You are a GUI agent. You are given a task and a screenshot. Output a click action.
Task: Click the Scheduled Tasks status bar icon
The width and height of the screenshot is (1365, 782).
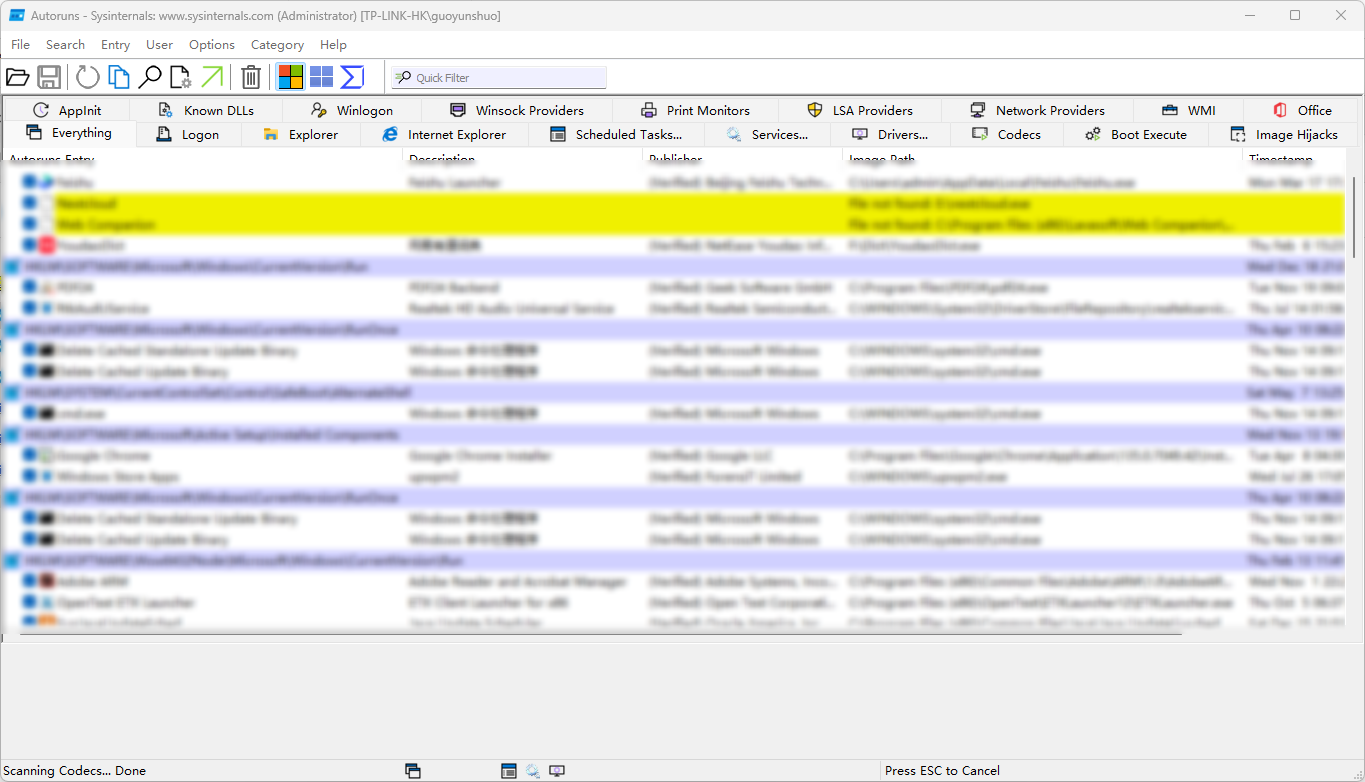[509, 771]
